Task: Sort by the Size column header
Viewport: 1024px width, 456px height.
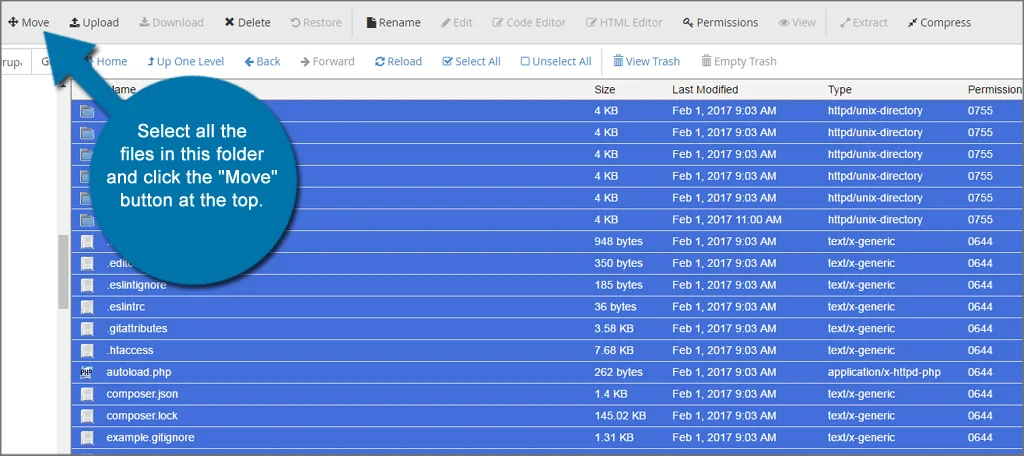Action: click(x=605, y=90)
